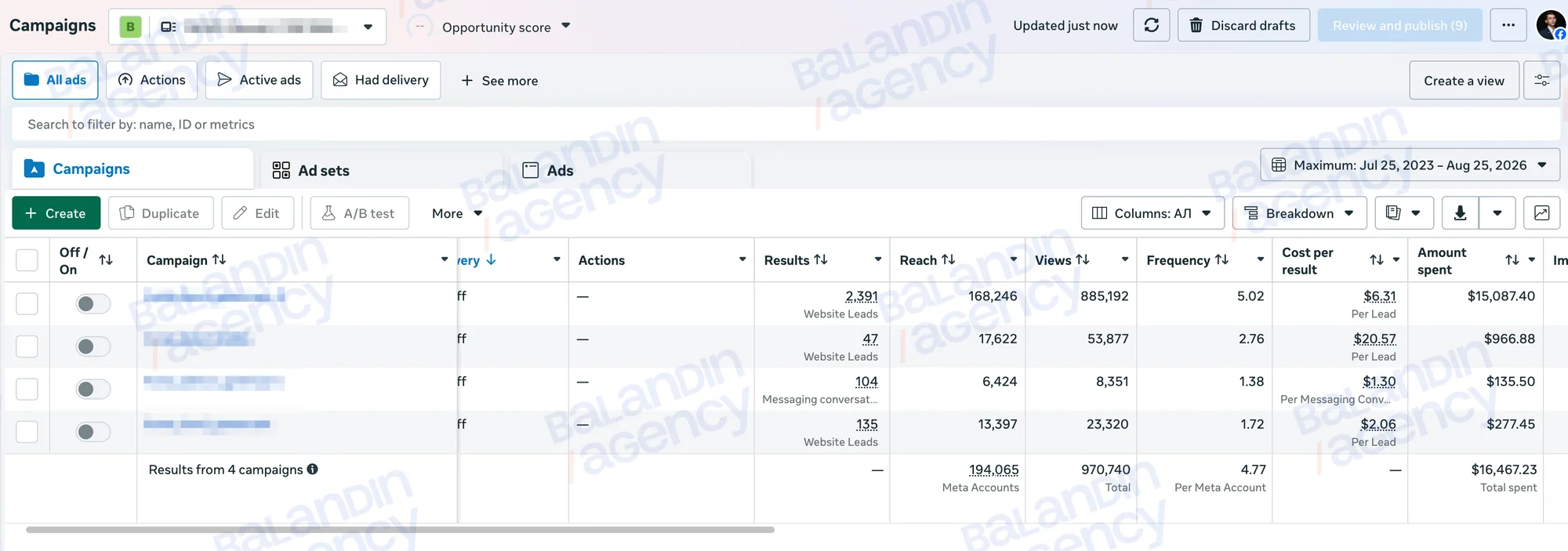Select the Active ads view tab

point(259,80)
